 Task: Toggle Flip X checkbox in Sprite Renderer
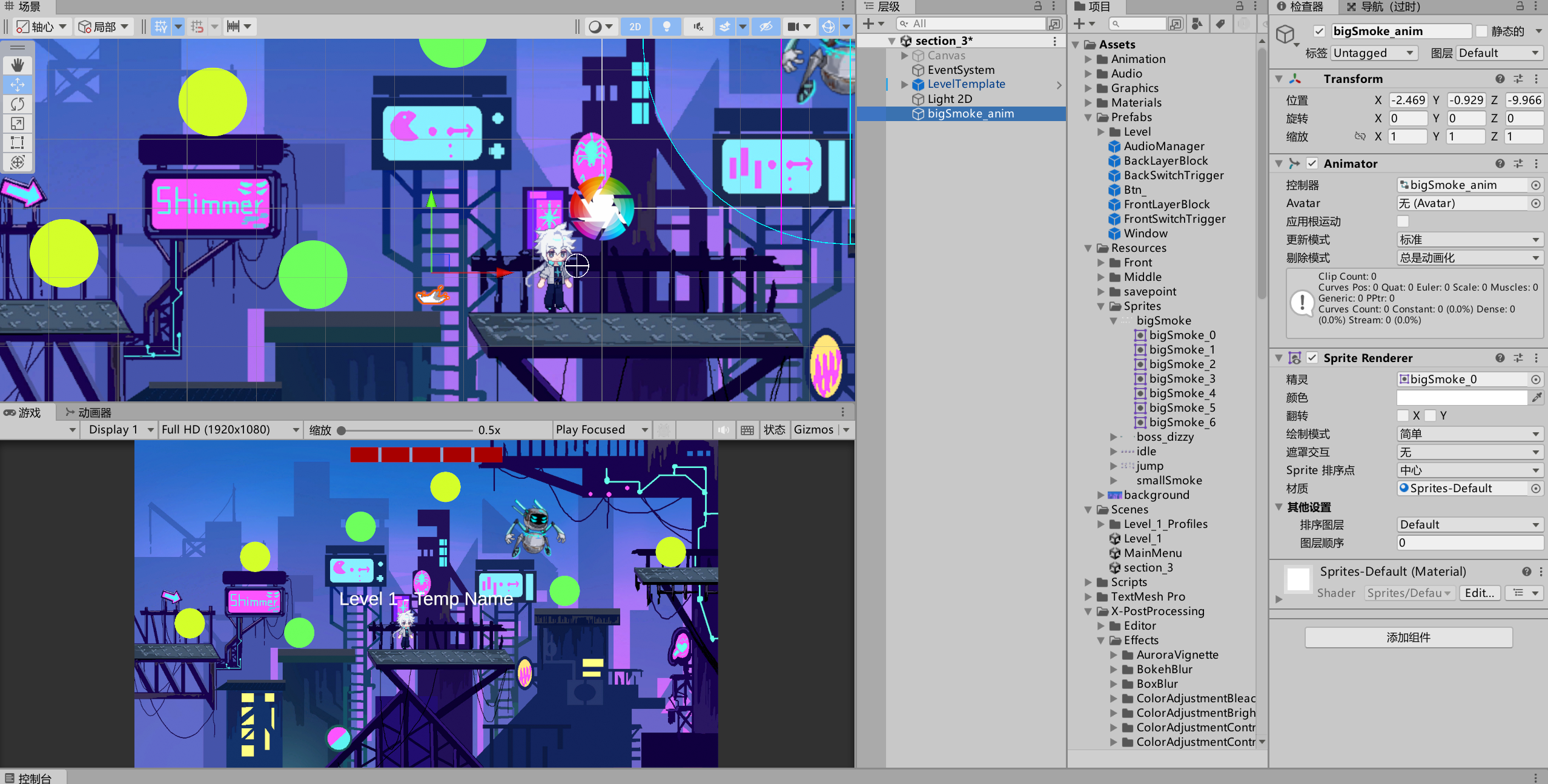1403,415
